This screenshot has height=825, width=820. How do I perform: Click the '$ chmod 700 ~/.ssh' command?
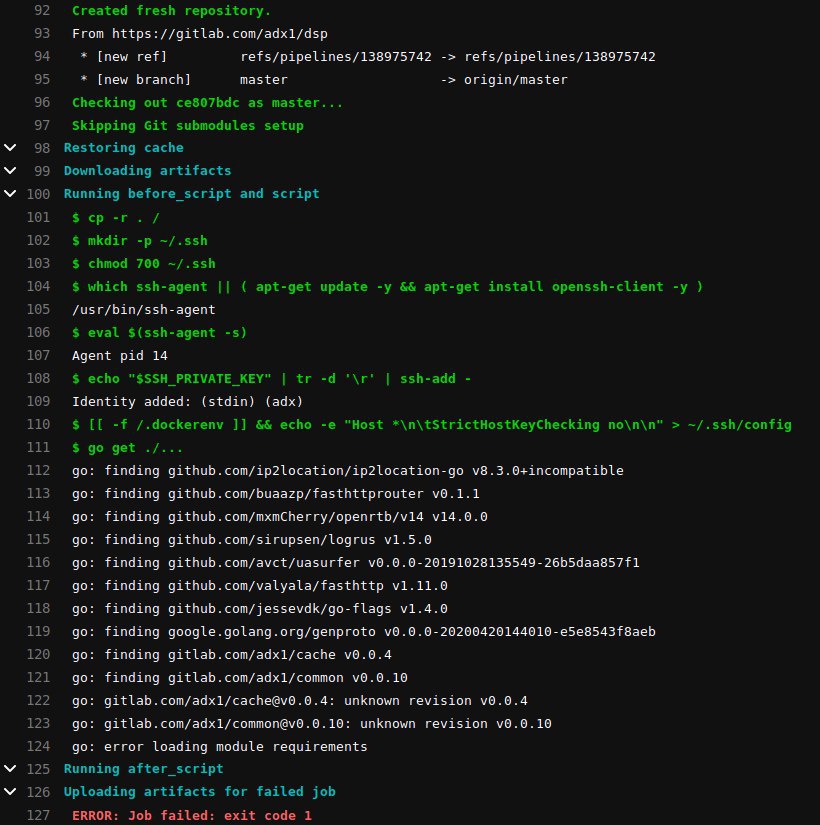tap(144, 264)
